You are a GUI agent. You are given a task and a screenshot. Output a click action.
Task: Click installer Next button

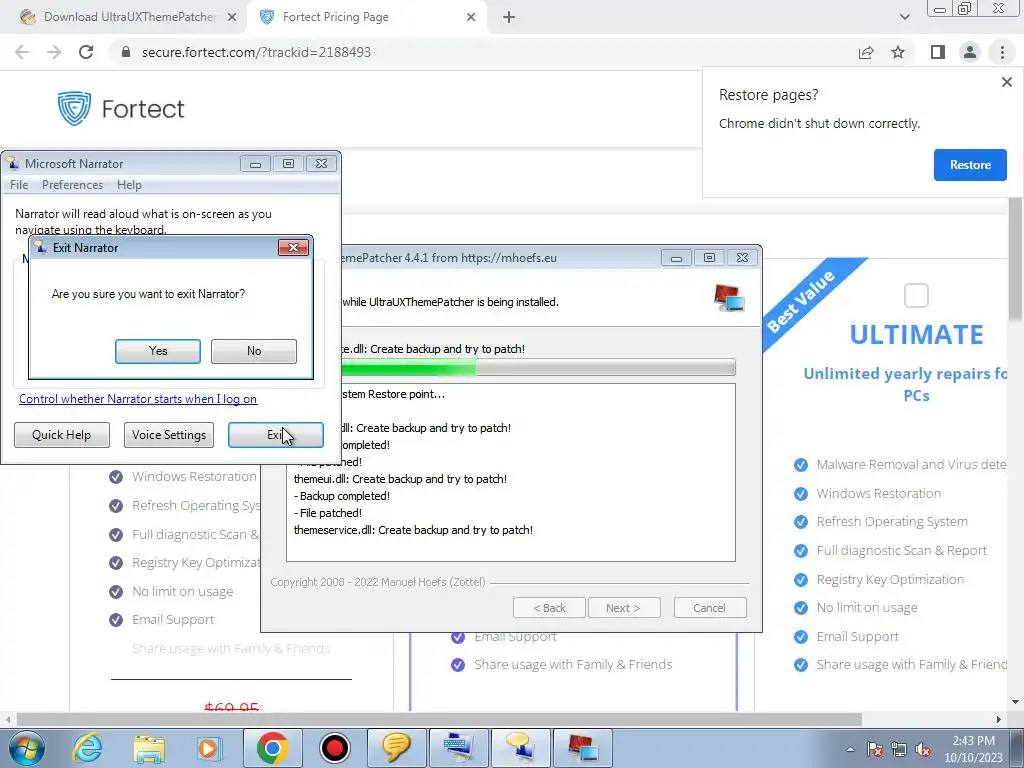[624, 608]
